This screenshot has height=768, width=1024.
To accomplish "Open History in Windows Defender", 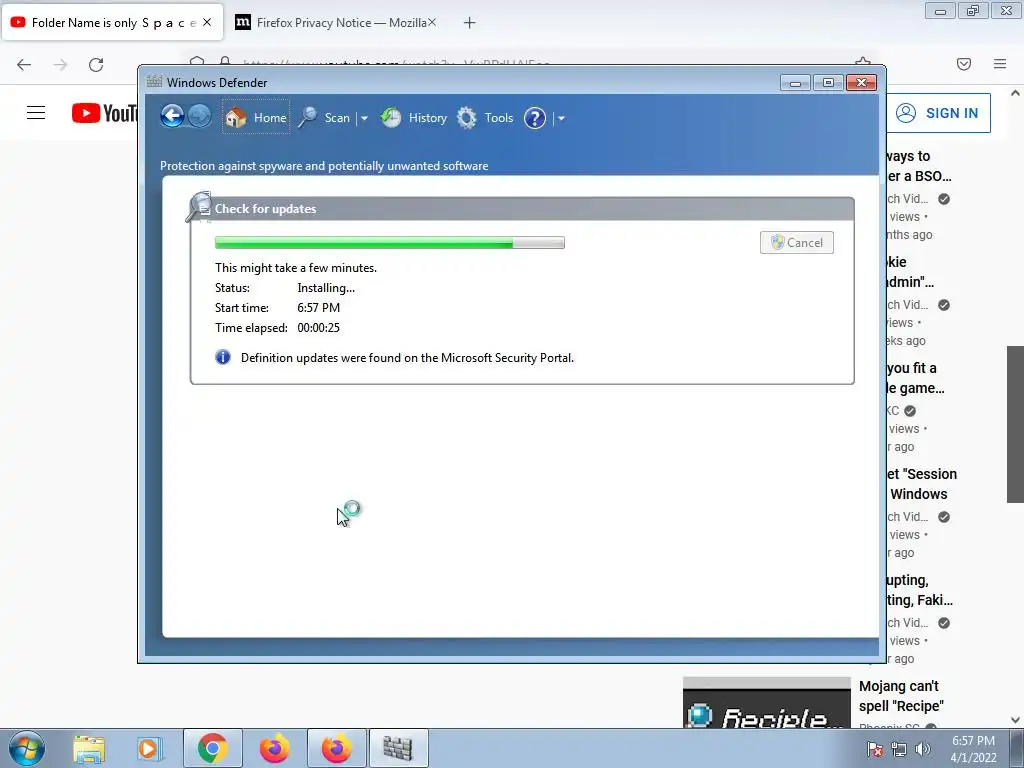I will pyautogui.click(x=414, y=118).
